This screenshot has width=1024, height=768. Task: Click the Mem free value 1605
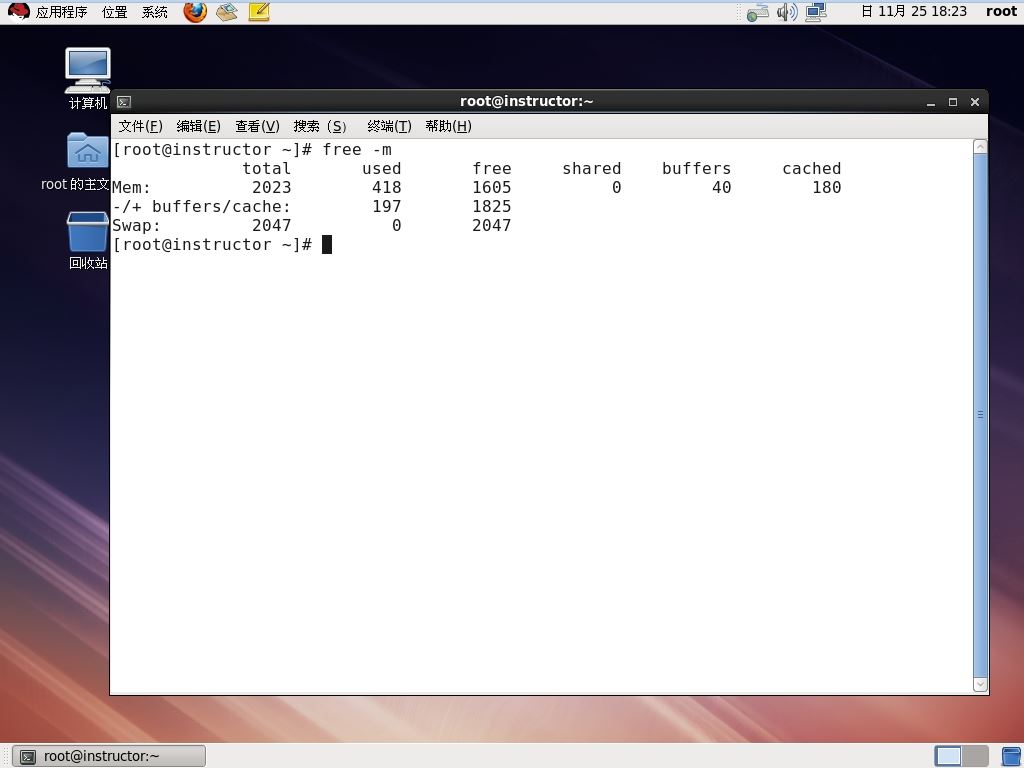click(492, 187)
